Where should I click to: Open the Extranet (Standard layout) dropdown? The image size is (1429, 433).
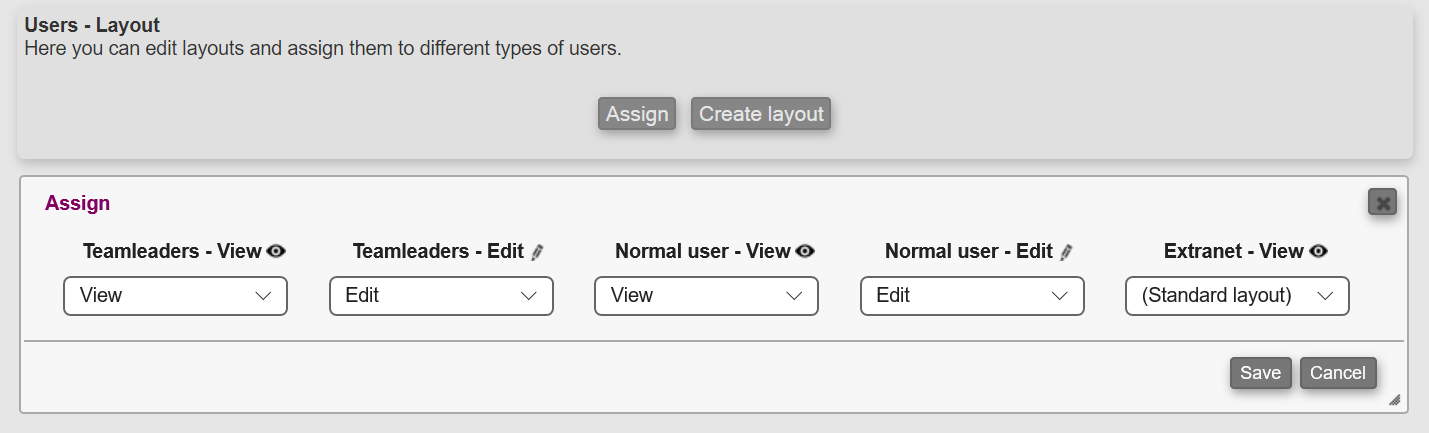(x=1237, y=296)
